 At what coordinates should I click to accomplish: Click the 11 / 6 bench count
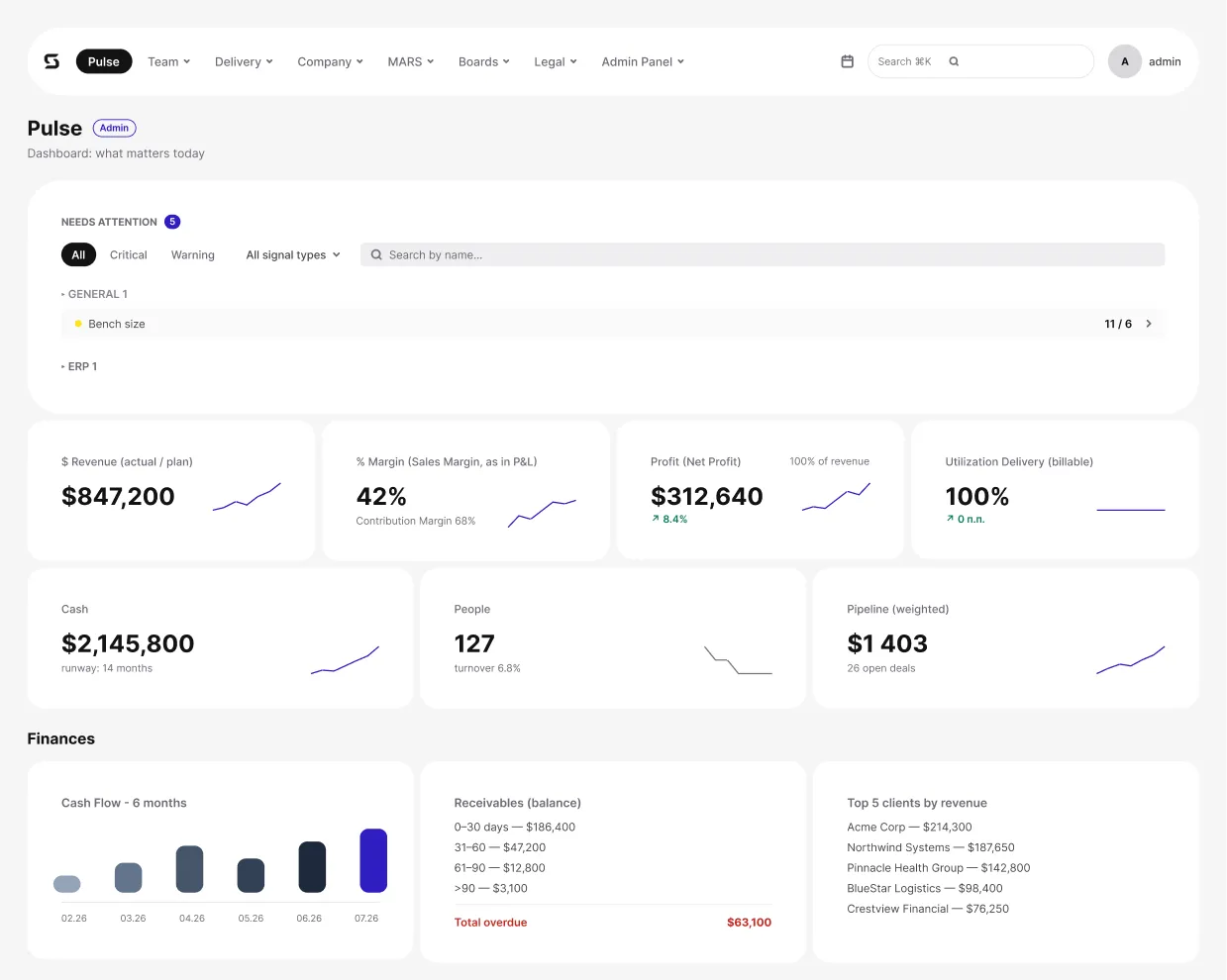coord(1118,324)
